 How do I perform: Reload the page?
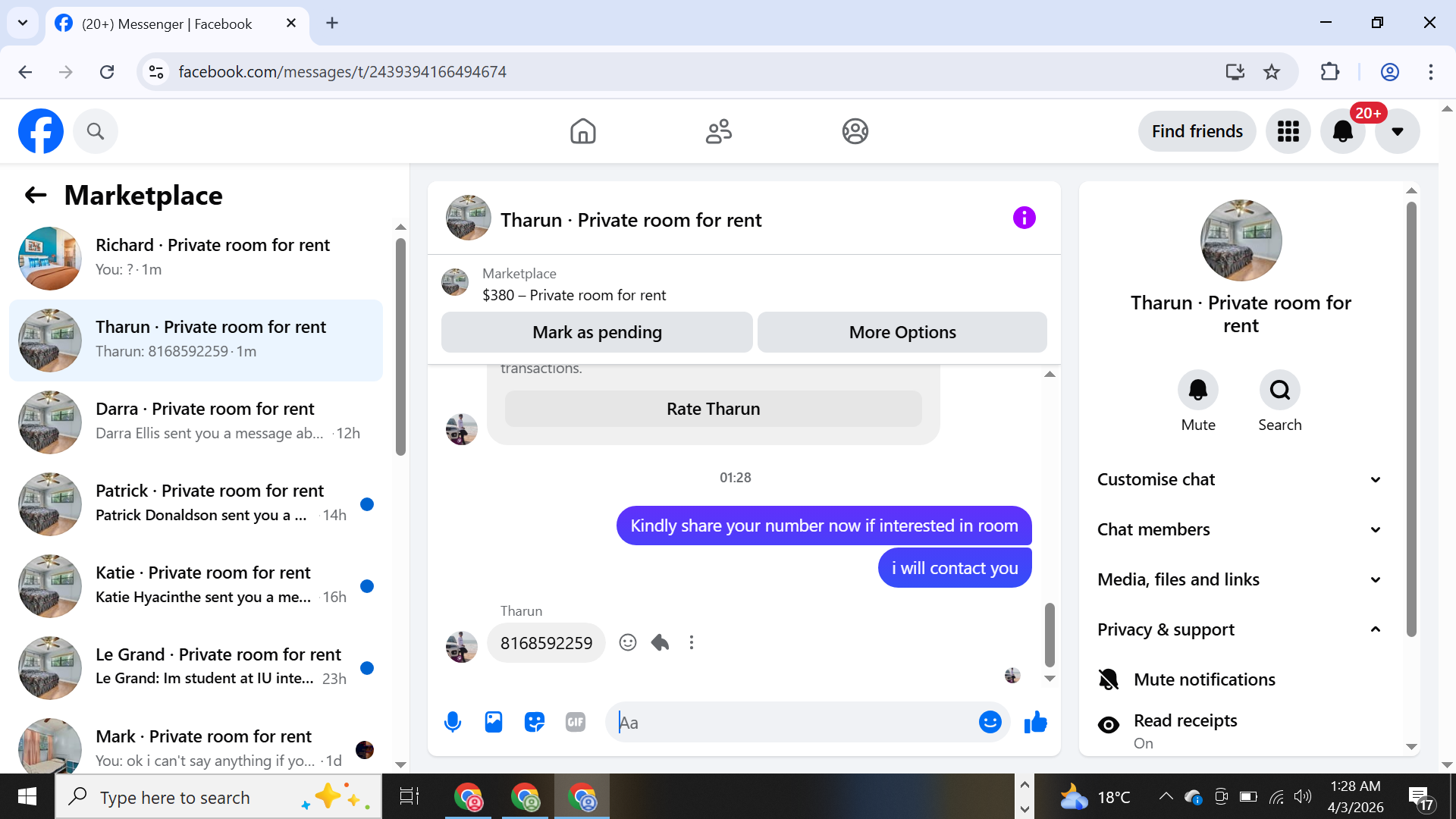(107, 72)
